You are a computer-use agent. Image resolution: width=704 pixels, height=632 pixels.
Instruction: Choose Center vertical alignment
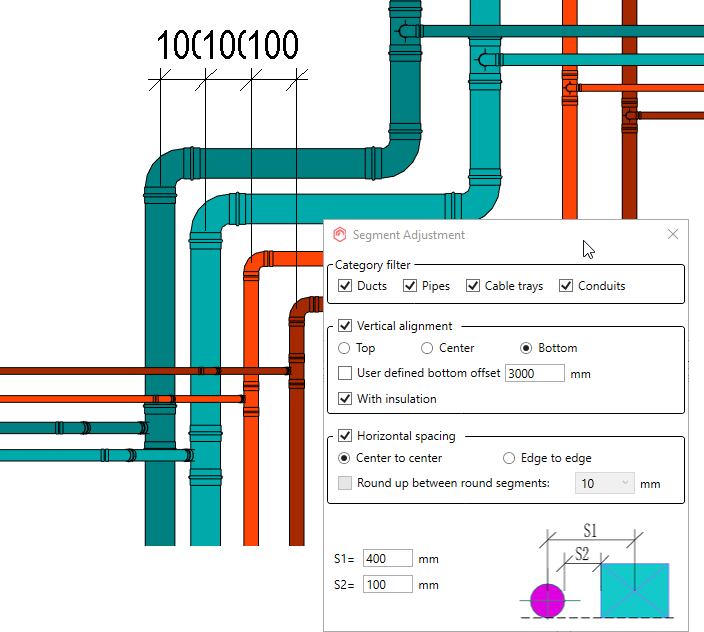pyautogui.click(x=427, y=348)
